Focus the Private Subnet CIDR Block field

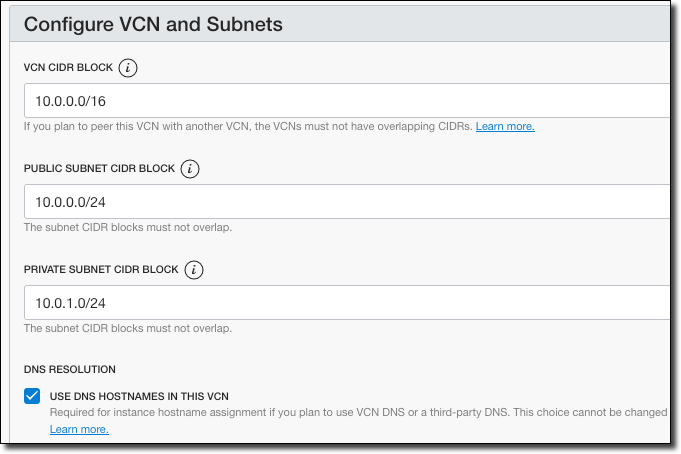point(340,302)
